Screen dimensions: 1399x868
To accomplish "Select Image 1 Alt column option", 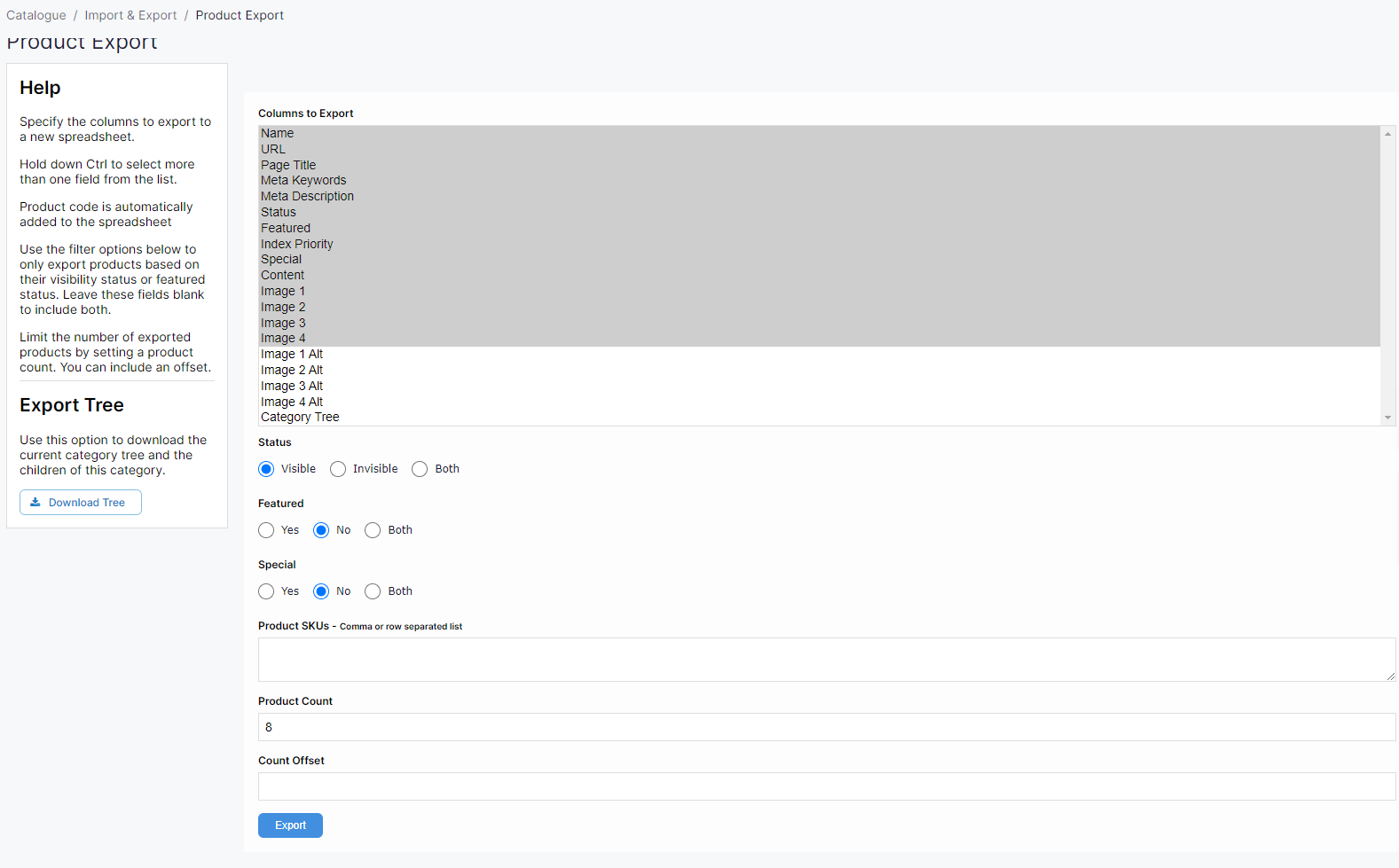I will click(x=292, y=355).
